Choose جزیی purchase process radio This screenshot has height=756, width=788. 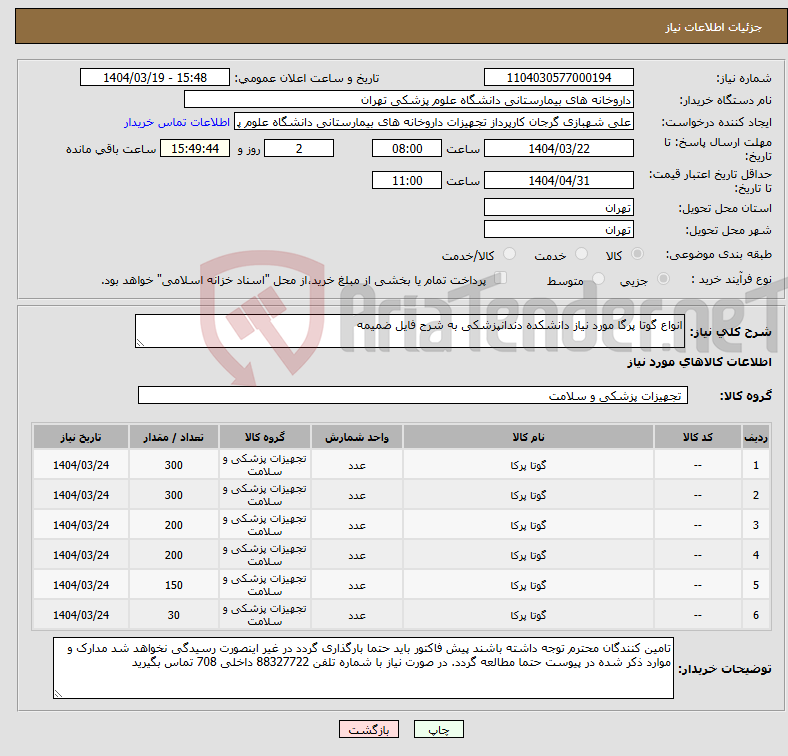tap(663, 279)
